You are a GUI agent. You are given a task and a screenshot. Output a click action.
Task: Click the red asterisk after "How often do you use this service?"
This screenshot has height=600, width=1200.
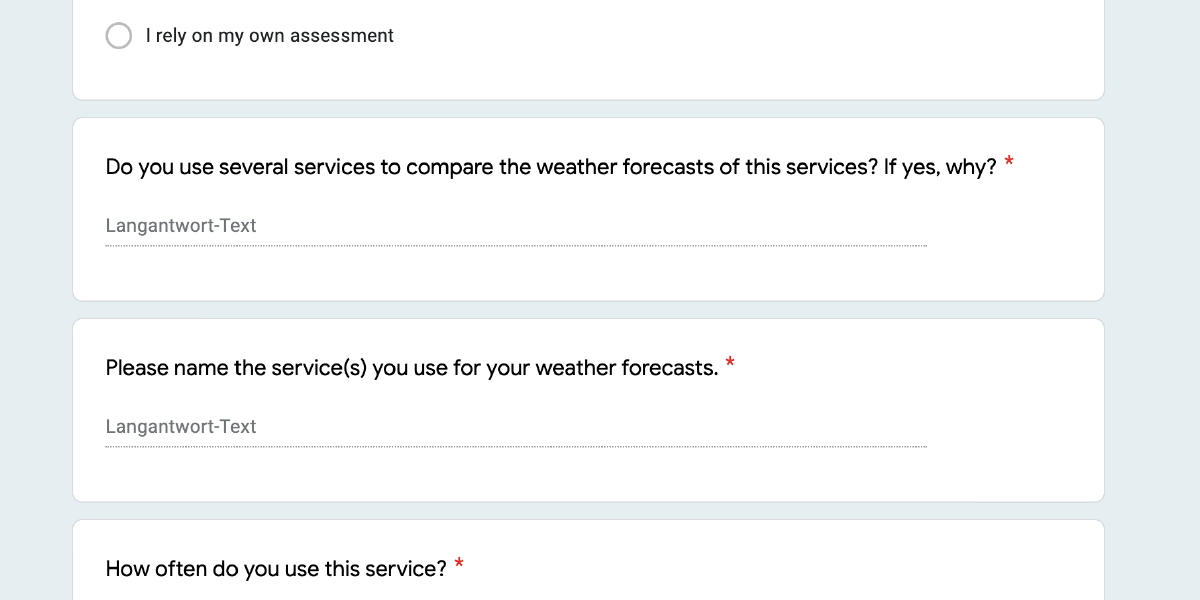tap(459, 564)
